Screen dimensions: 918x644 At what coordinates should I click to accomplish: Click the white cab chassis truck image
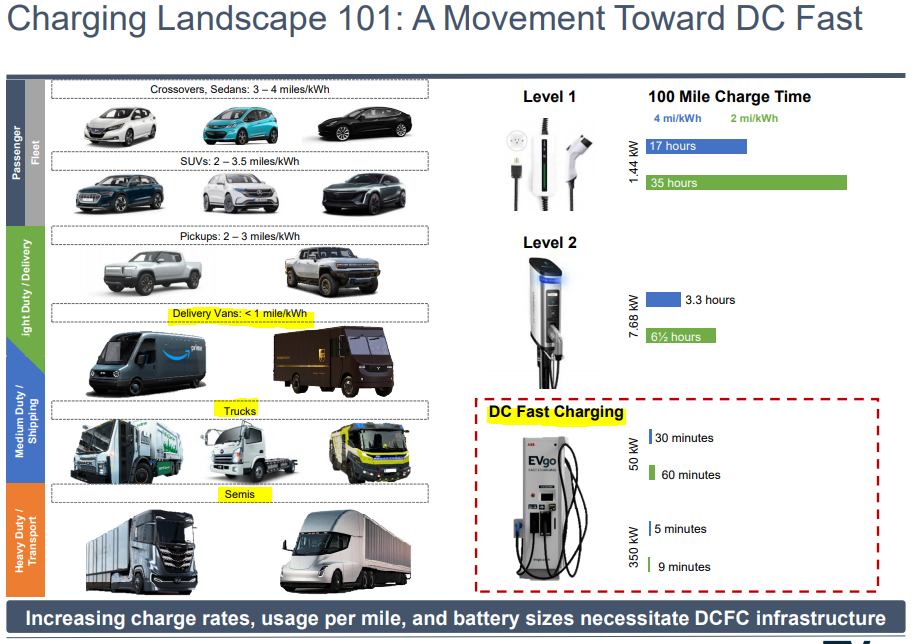250,453
